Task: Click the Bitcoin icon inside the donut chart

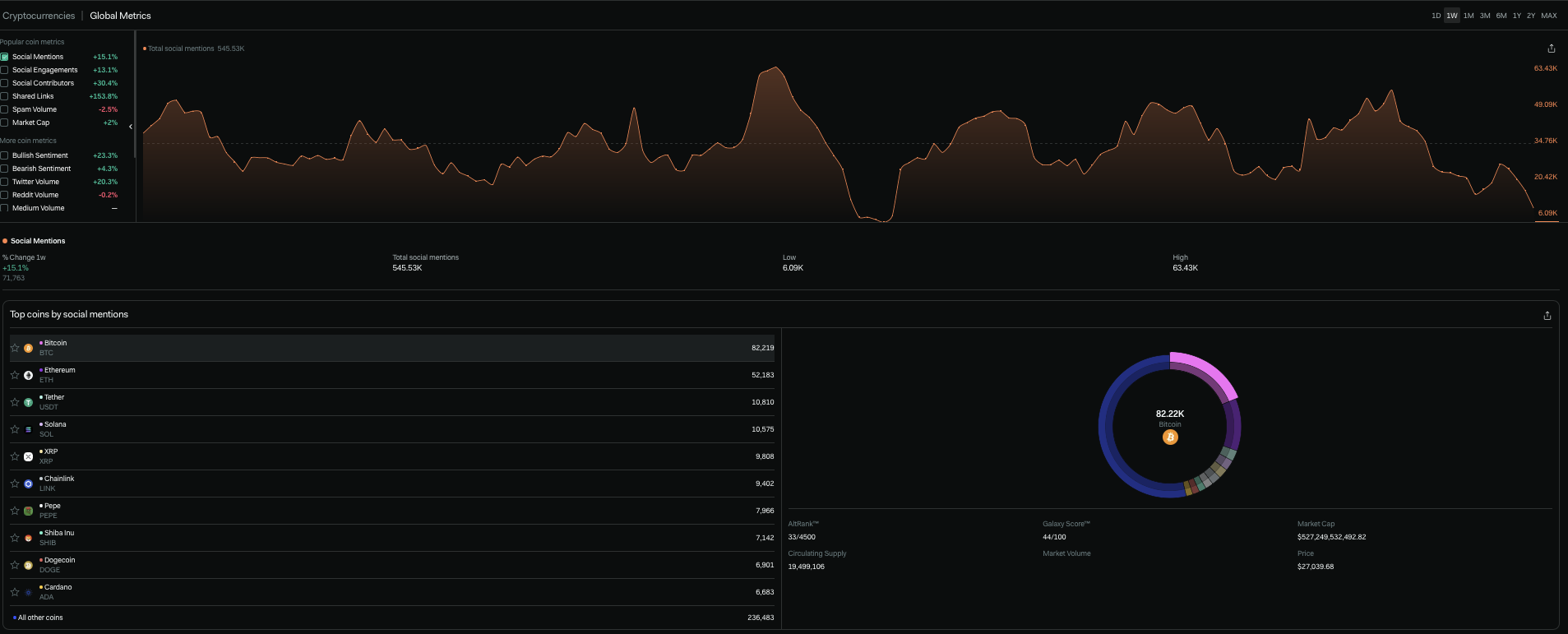Action: tap(1170, 437)
